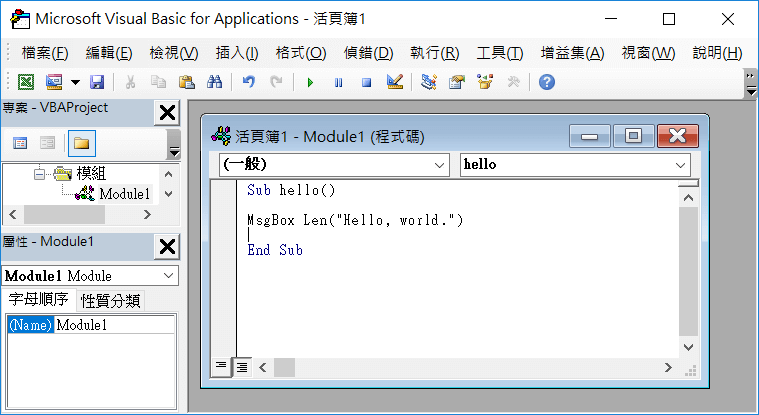Click the MsgBox Len code line

(355, 220)
